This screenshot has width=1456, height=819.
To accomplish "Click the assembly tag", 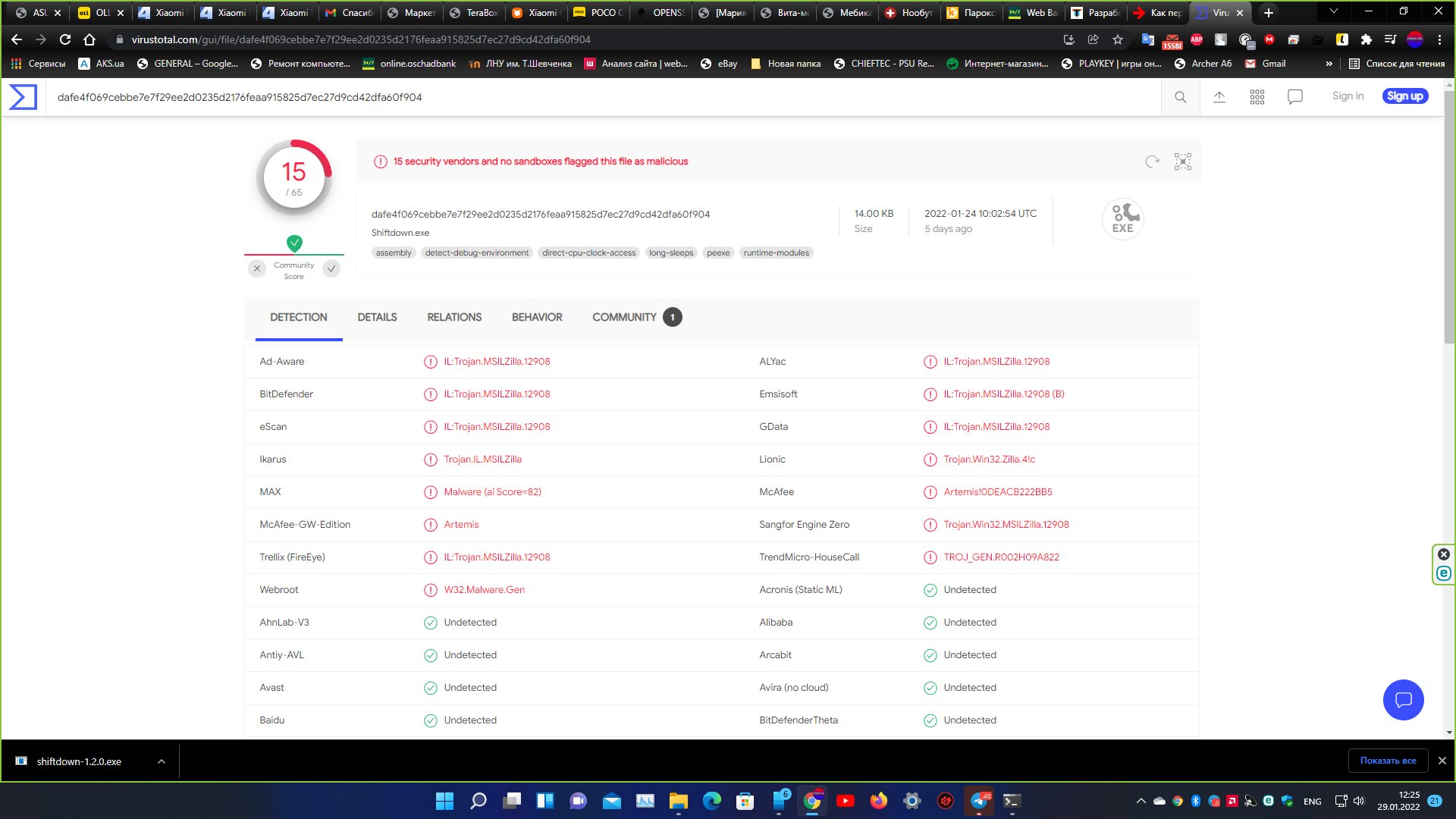I will point(394,253).
